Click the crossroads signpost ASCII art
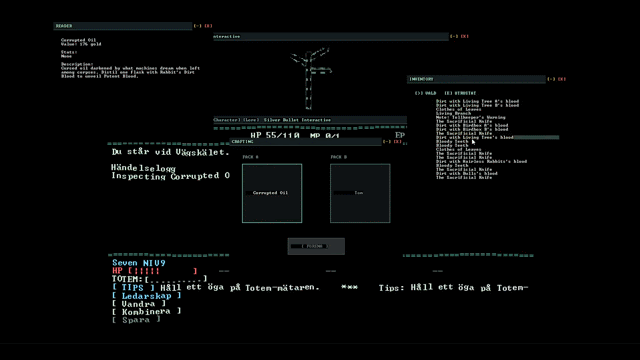 (310, 78)
